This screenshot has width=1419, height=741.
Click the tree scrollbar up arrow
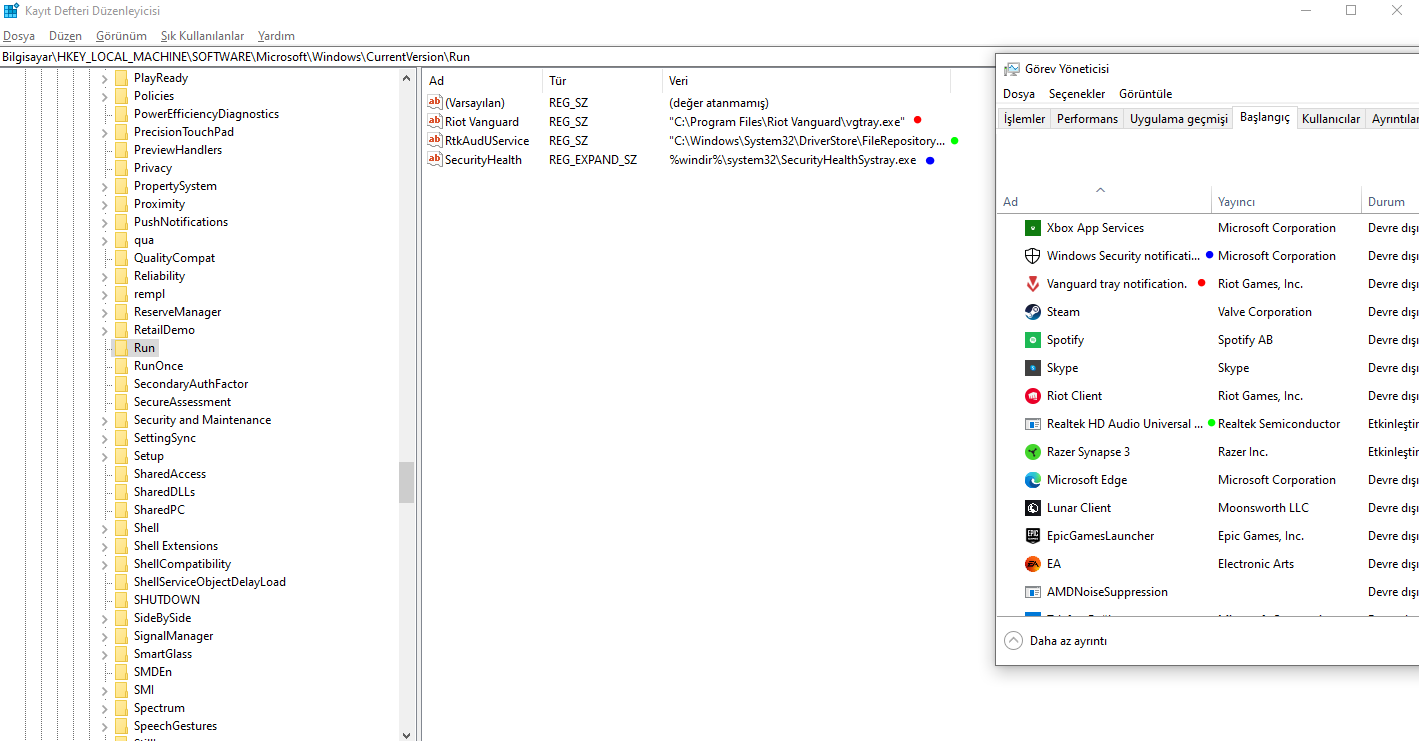tap(406, 78)
